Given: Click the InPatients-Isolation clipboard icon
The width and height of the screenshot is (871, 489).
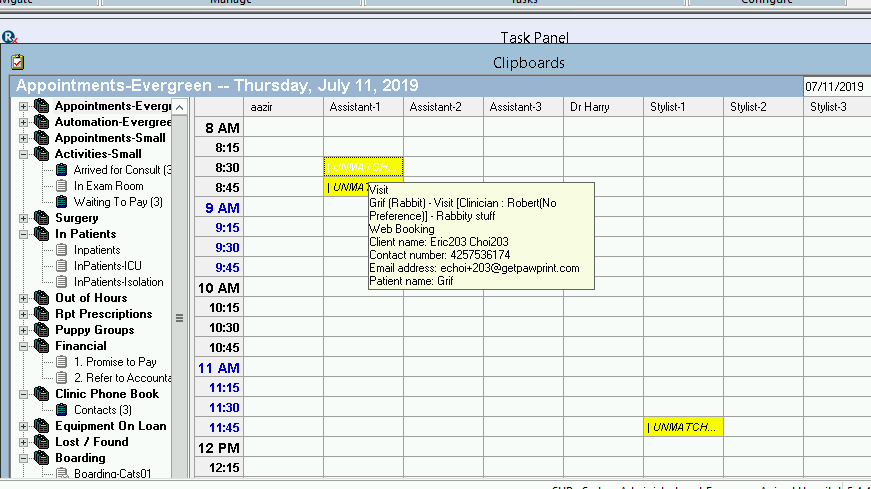Looking at the screenshot, I should [x=62, y=282].
